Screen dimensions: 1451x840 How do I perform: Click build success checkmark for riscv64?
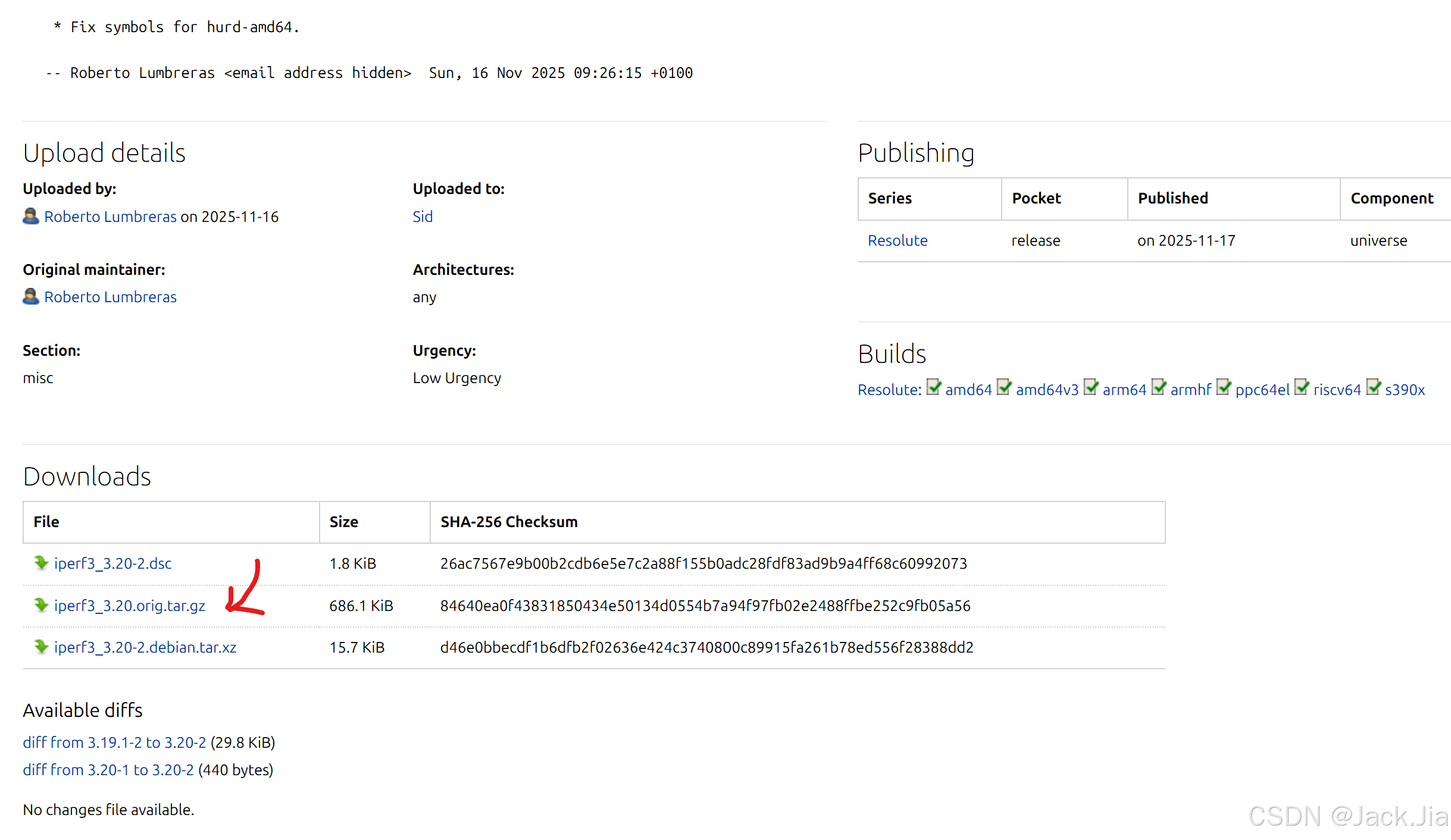(x=1302, y=388)
